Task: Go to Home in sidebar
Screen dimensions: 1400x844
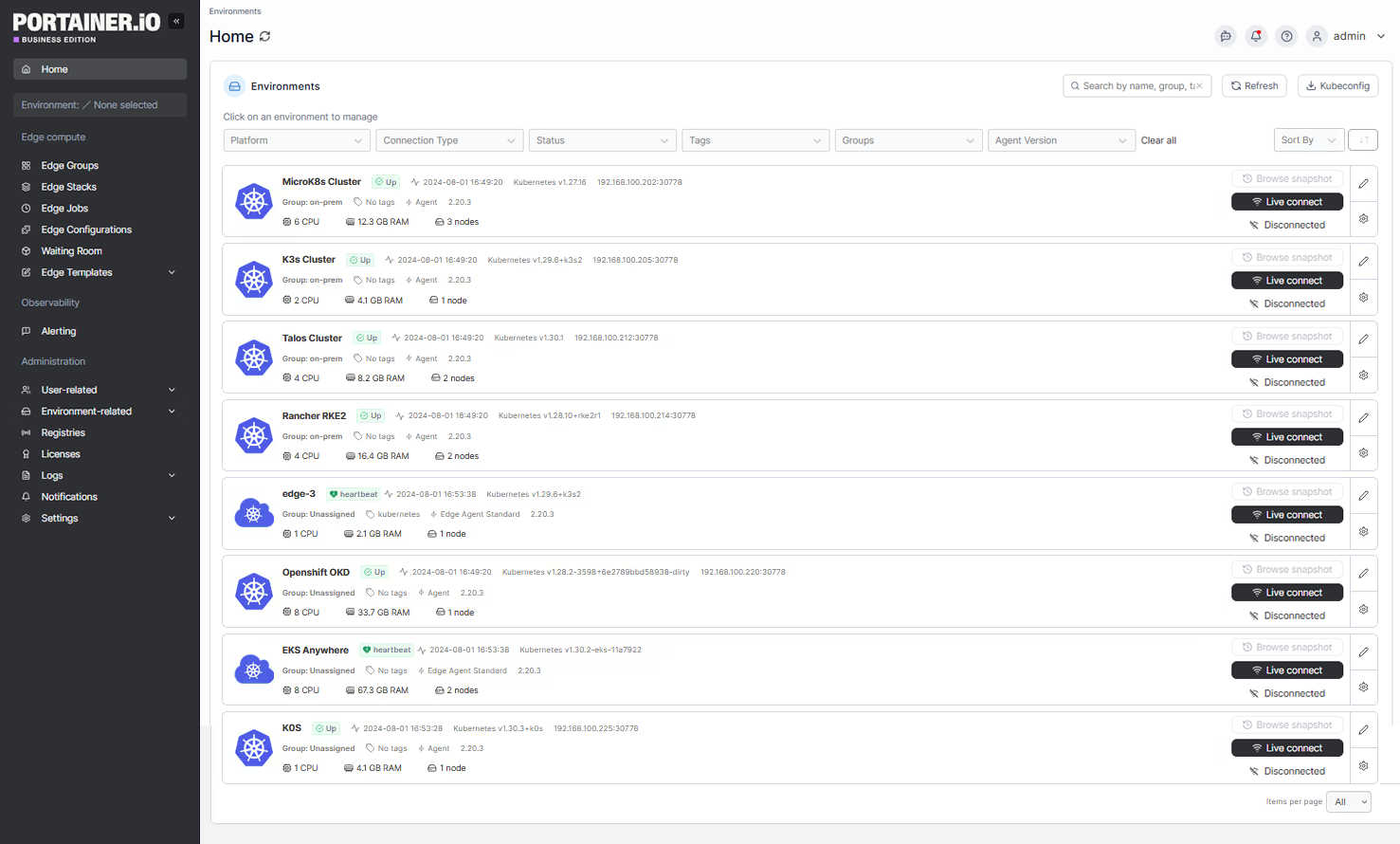Action: click(100, 69)
